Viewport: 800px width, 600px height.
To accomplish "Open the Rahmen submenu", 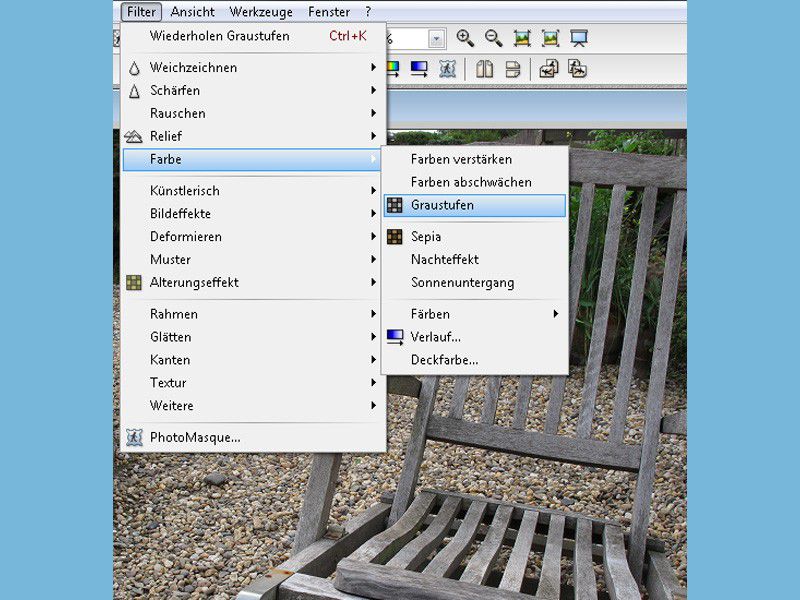I will (253, 314).
